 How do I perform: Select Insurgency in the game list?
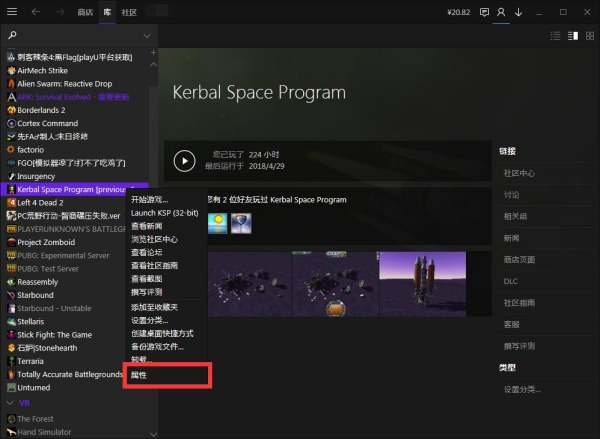pyautogui.click(x=36, y=176)
